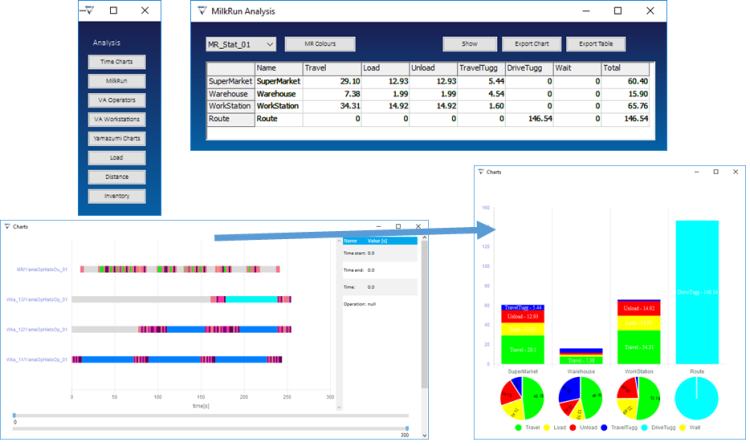Select the Wait column header
The width and height of the screenshot is (750, 446).
pos(577,68)
